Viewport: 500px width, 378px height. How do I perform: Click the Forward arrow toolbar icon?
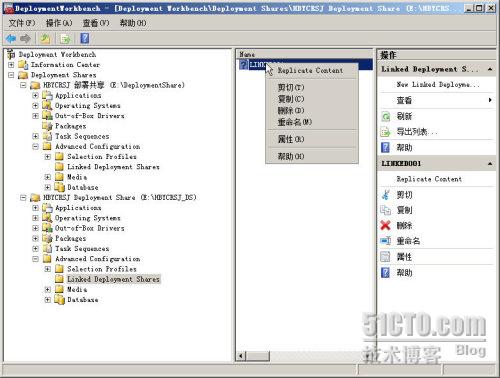[25, 39]
